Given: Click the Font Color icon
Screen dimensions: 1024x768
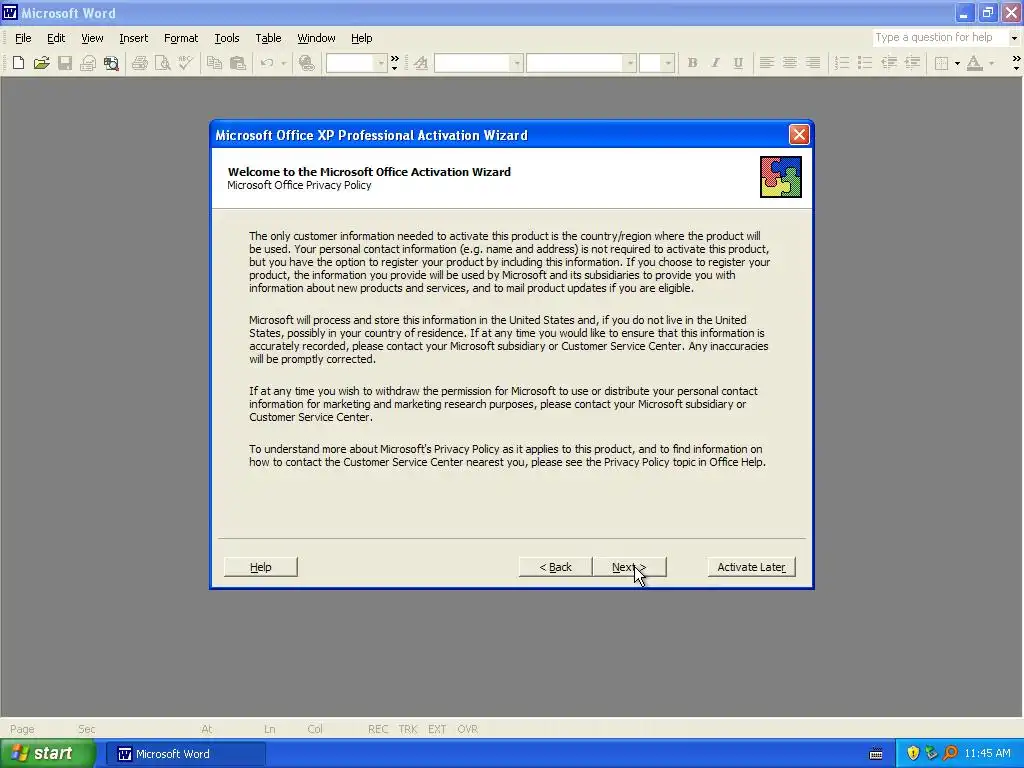Looking at the screenshot, I should (974, 63).
